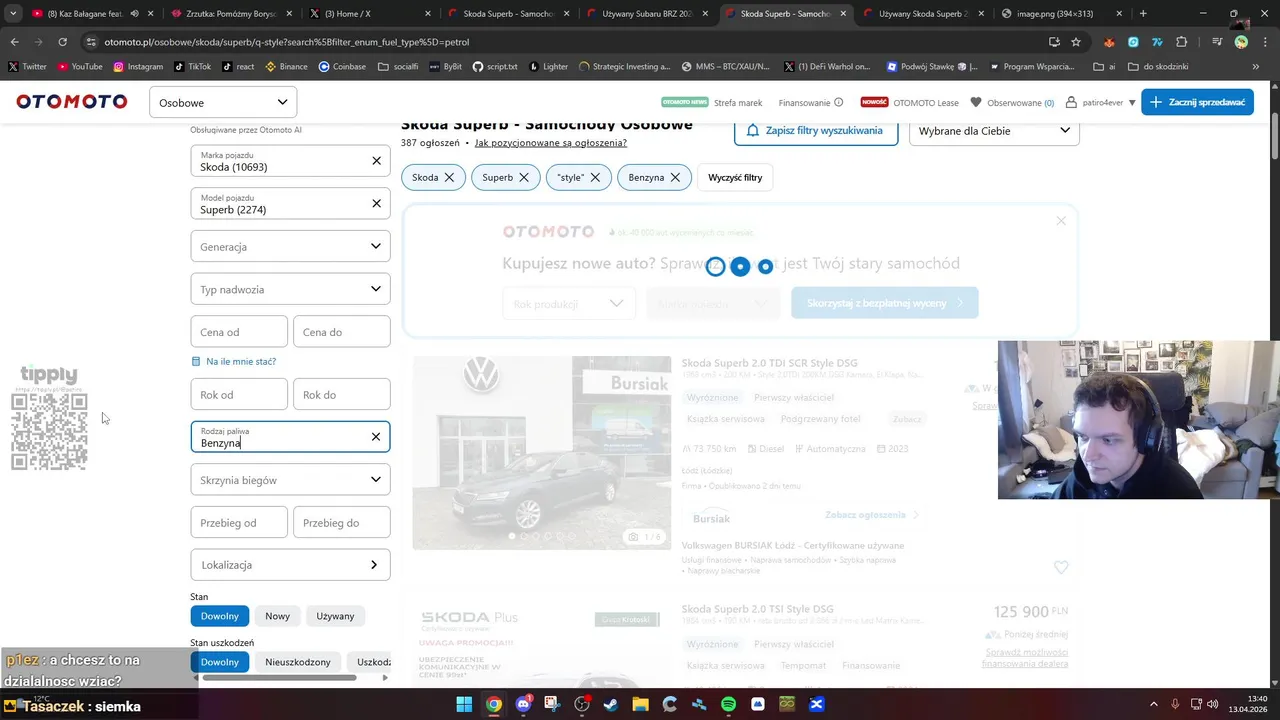Select Używany vehicle condition
The width and height of the screenshot is (1280, 720).
click(x=335, y=616)
